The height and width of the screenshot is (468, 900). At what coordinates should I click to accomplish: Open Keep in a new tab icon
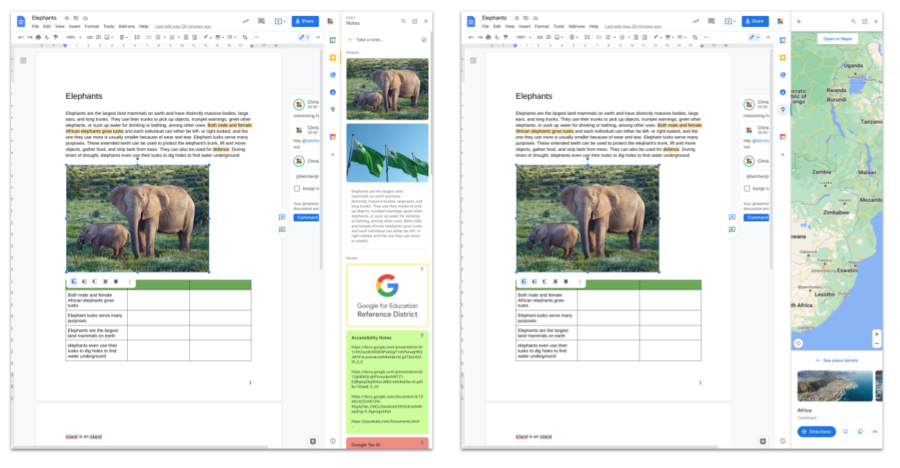tap(414, 21)
